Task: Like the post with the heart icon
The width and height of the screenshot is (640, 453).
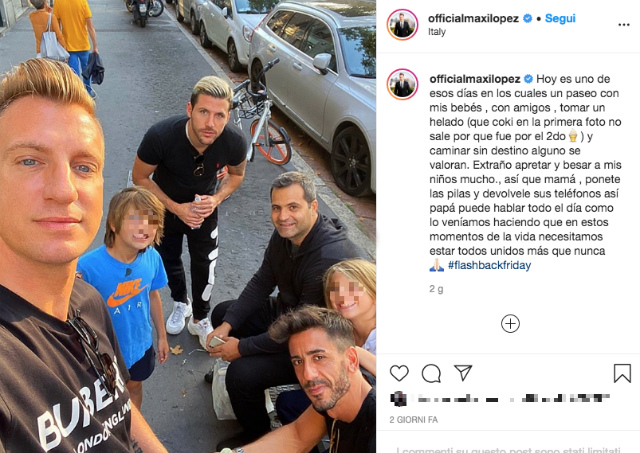Action: pyautogui.click(x=399, y=373)
